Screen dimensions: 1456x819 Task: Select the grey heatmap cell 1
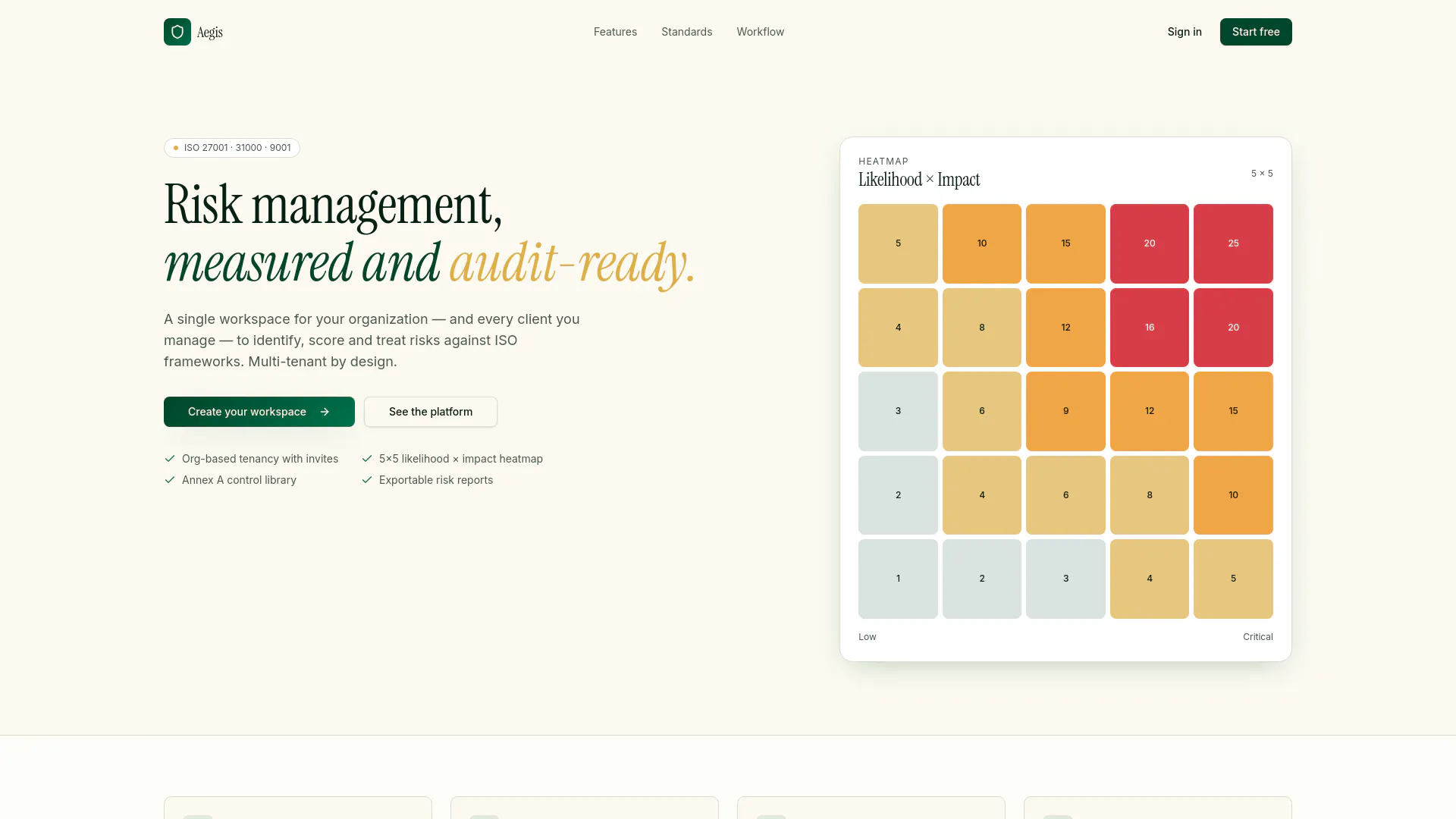pos(898,579)
